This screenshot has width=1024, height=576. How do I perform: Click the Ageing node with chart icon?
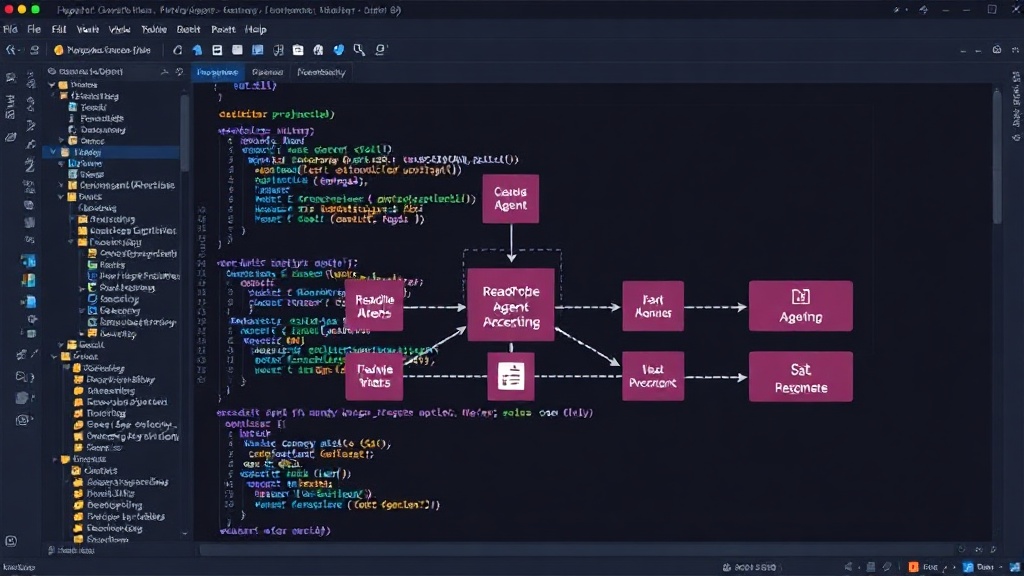pos(801,306)
